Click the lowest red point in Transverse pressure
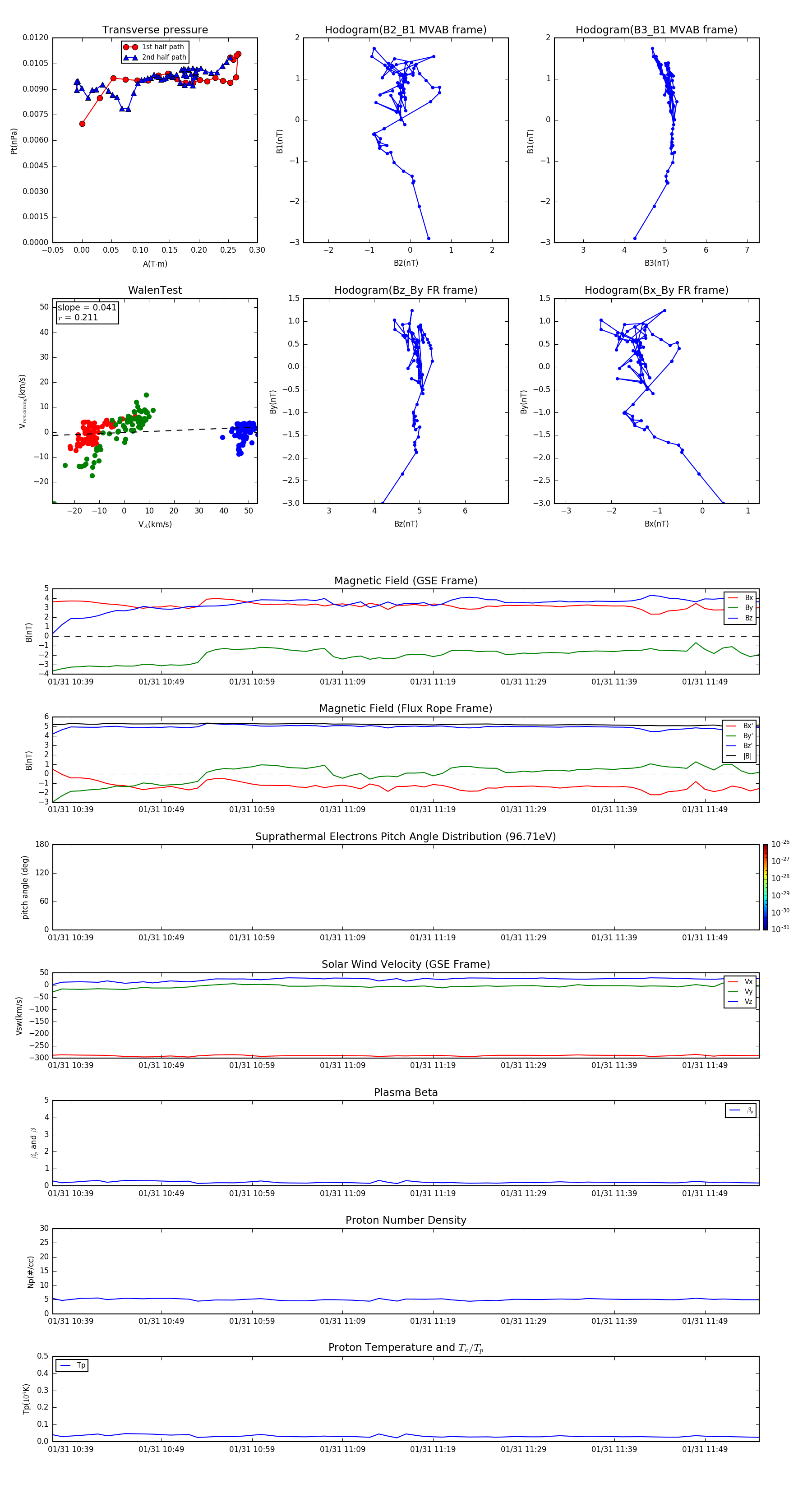This screenshot has width=812, height=1489. point(82,124)
